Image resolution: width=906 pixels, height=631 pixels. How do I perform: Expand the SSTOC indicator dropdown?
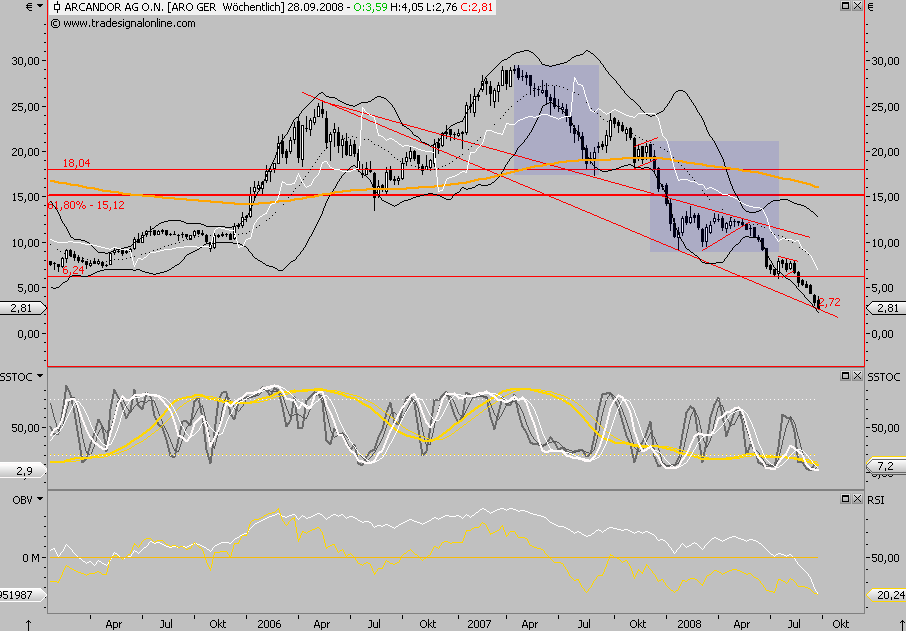coord(39,375)
